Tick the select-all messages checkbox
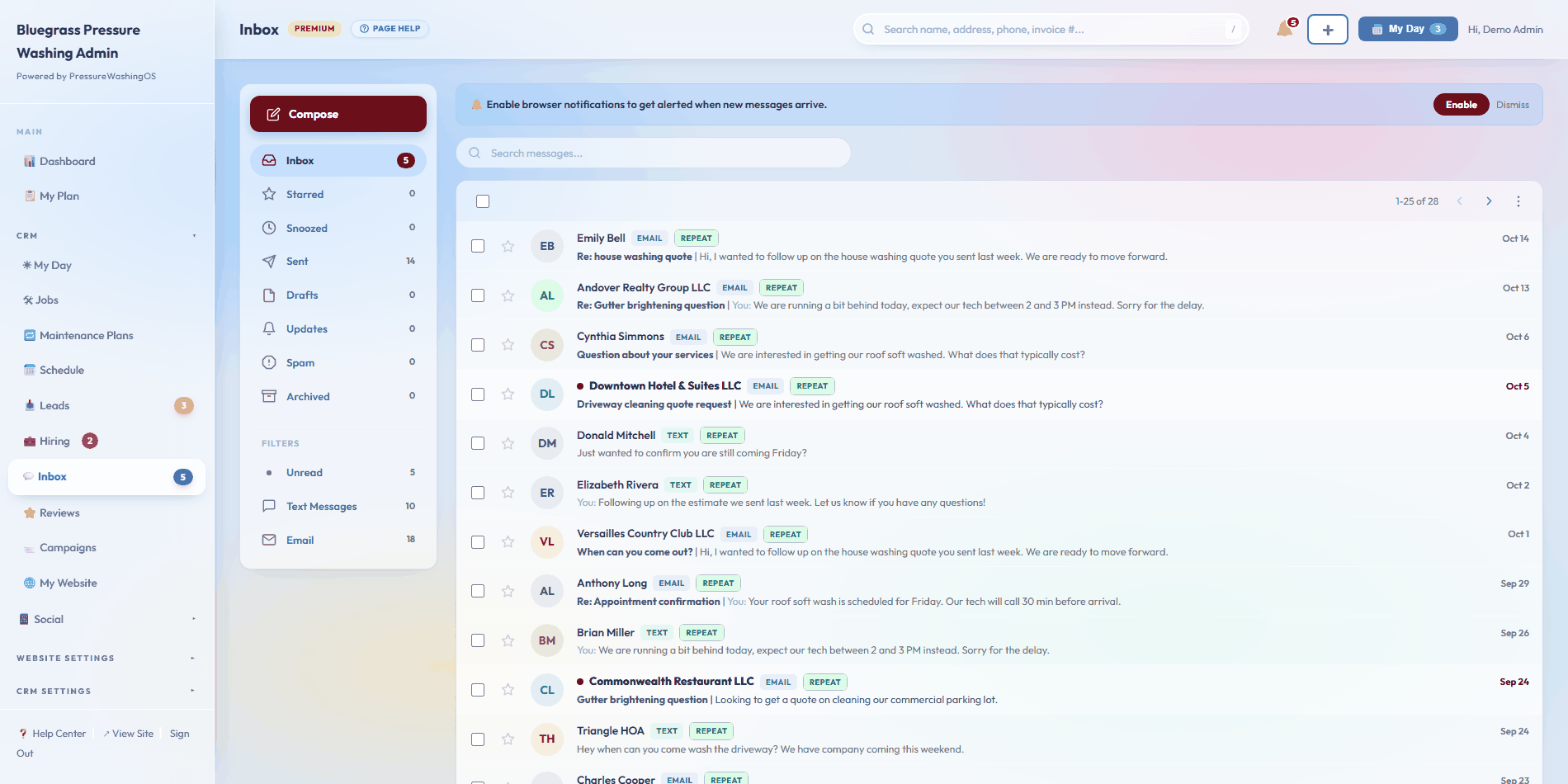 (483, 201)
